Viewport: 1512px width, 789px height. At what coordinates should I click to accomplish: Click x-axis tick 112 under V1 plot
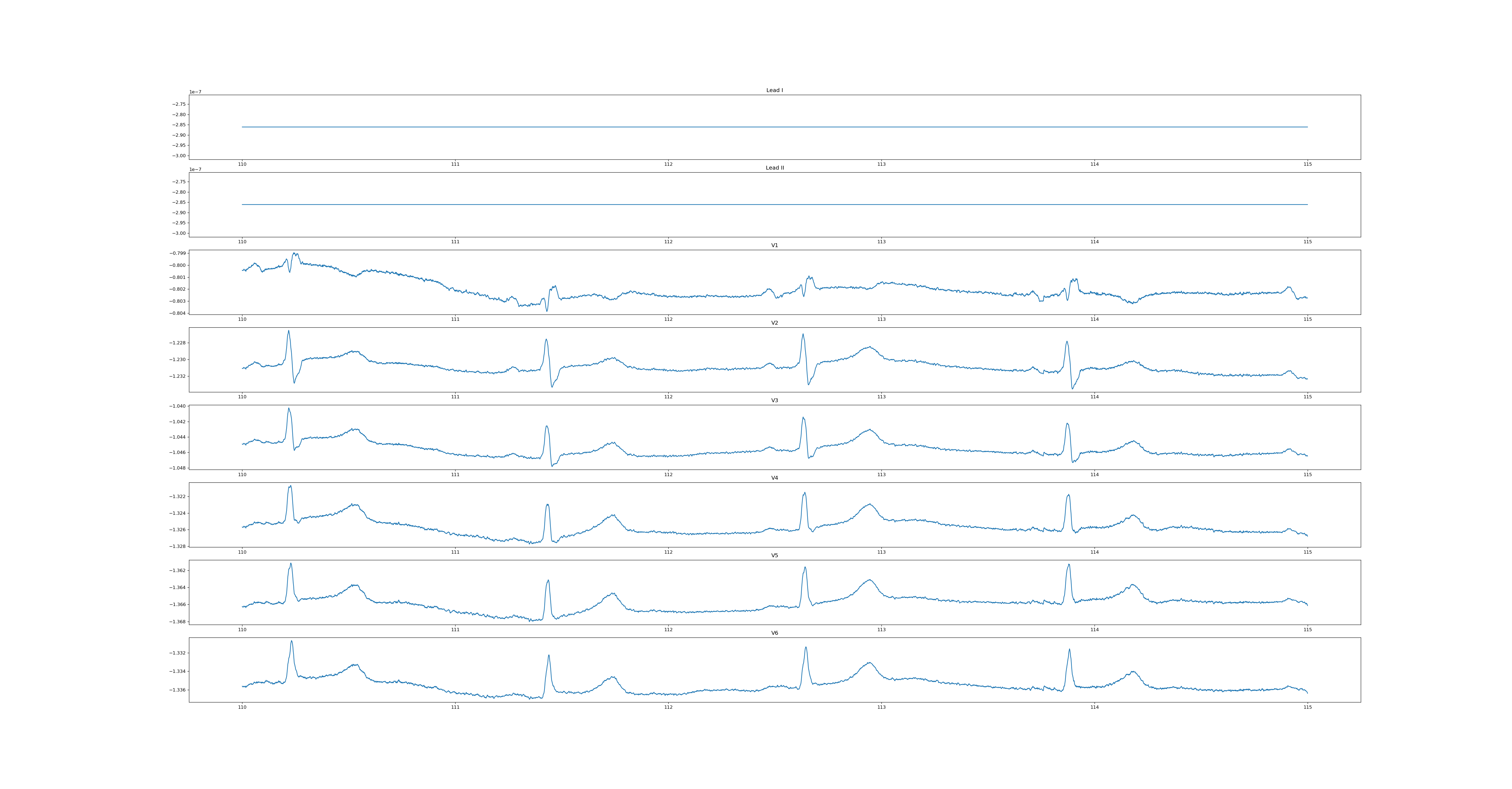click(x=668, y=319)
